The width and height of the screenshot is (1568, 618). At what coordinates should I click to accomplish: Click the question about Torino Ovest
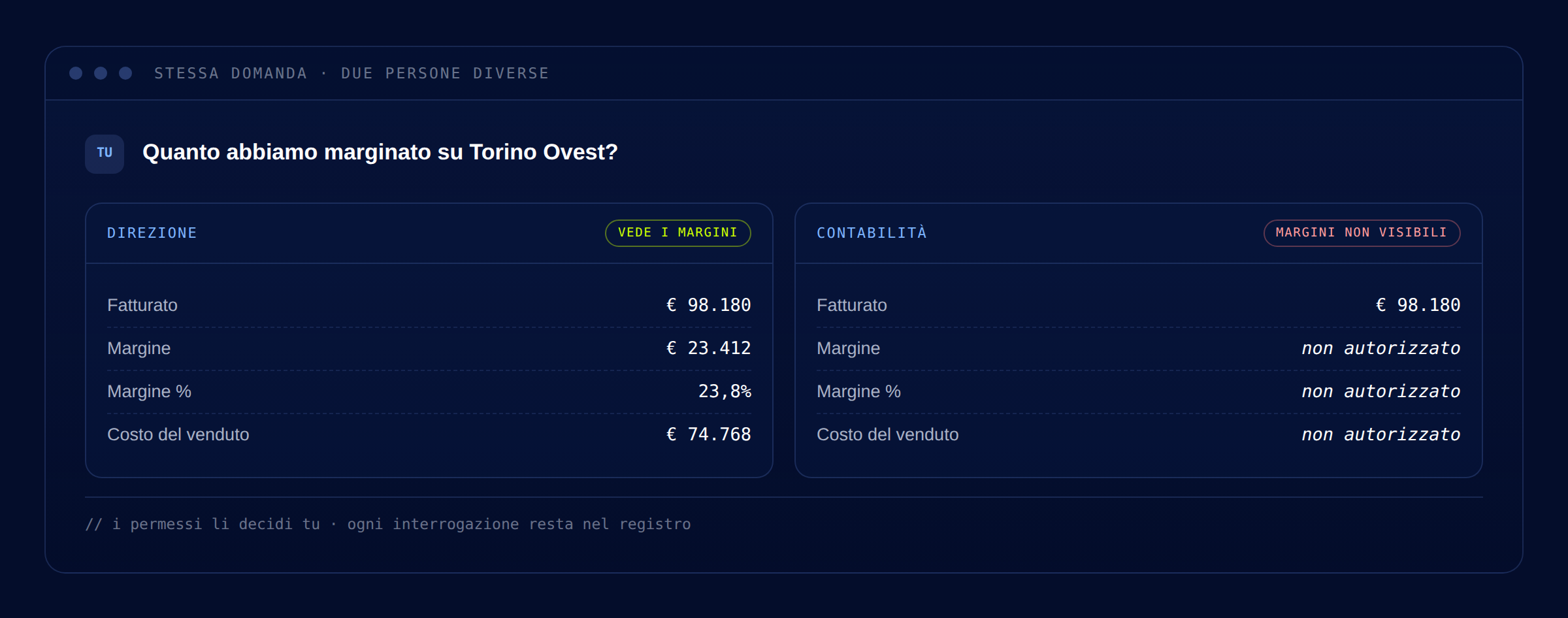pos(380,152)
